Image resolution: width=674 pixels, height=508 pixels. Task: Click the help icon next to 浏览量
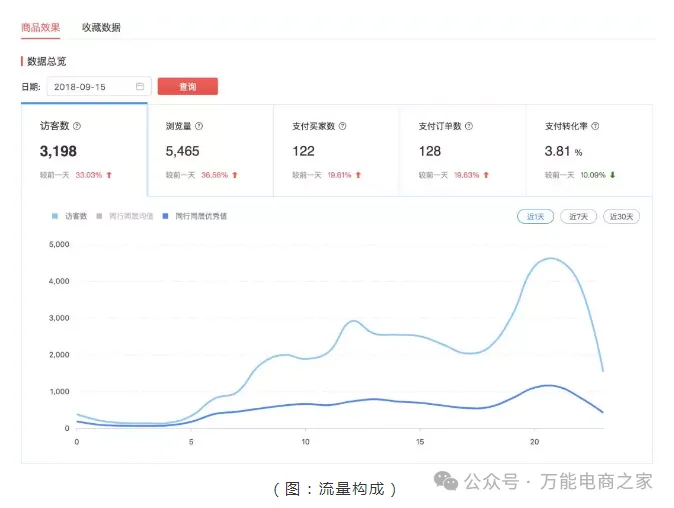click(199, 126)
